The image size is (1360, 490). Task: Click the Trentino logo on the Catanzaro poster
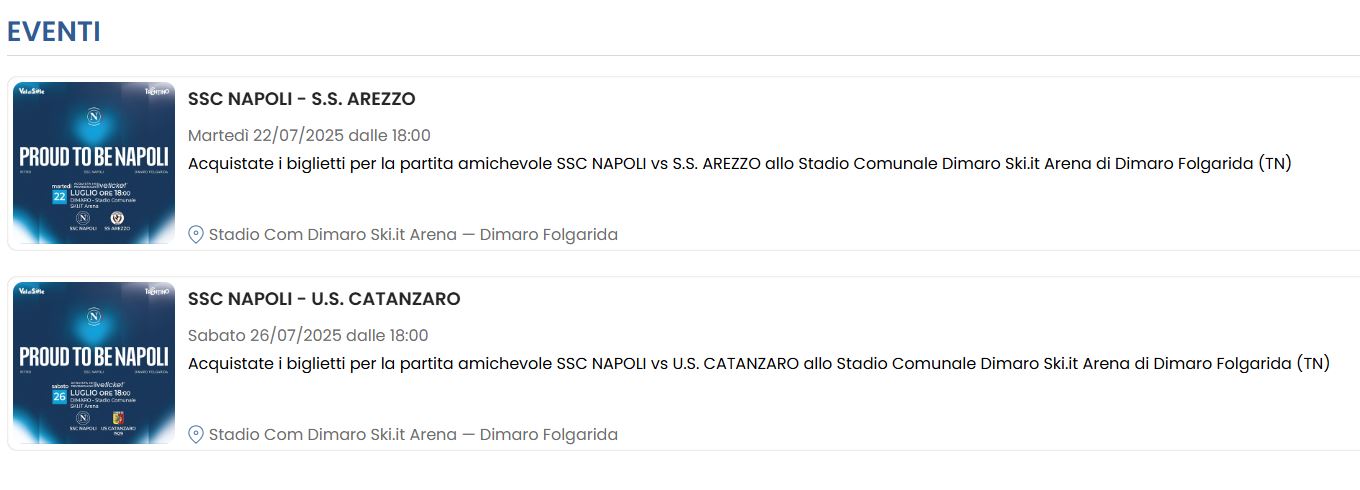158,292
